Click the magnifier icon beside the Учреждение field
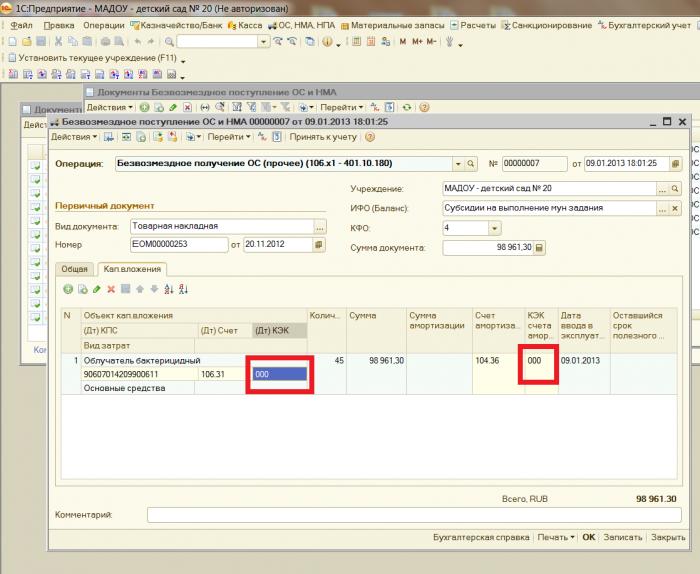 click(x=675, y=189)
